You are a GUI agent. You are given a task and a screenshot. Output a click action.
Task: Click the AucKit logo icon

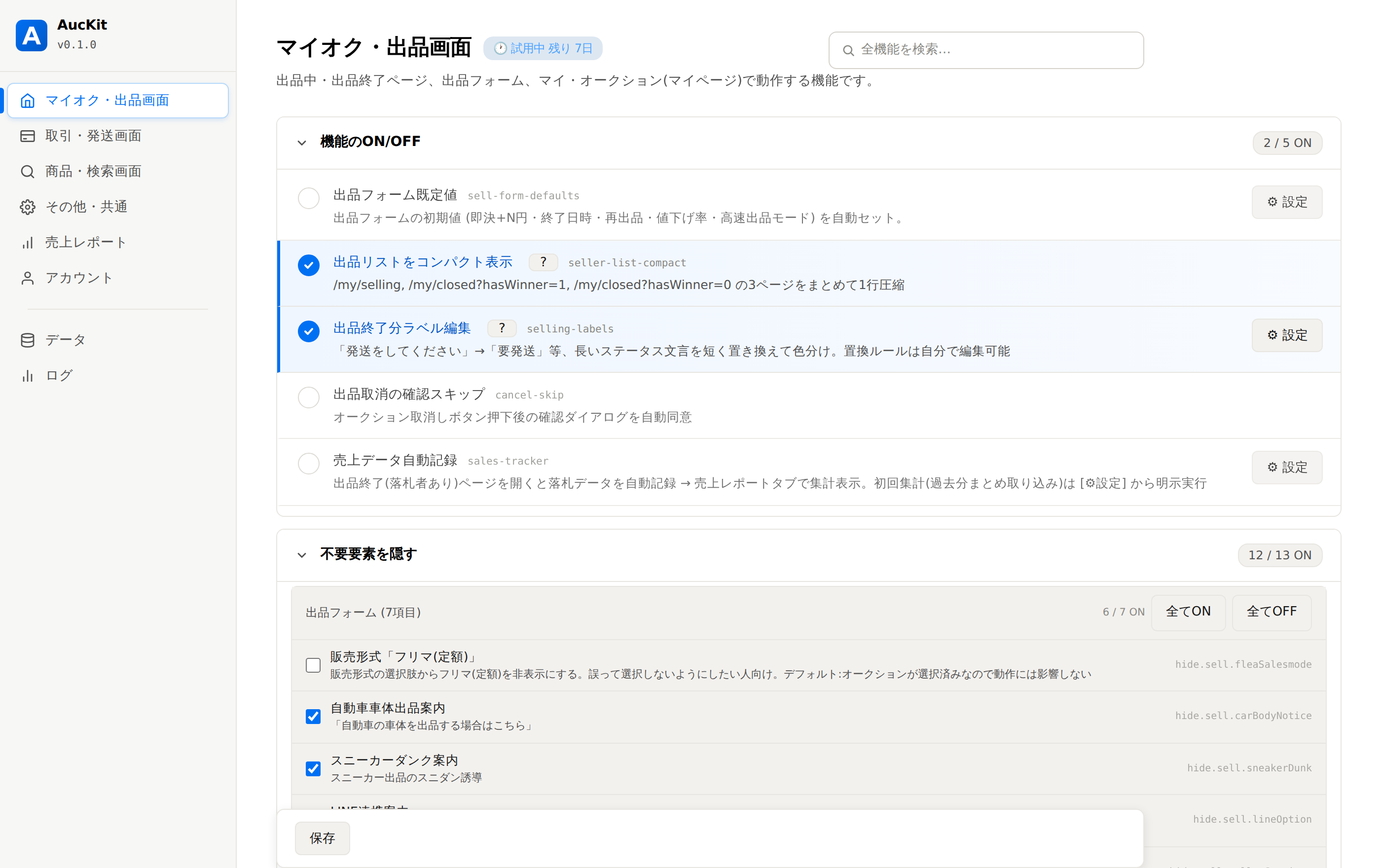click(x=32, y=35)
